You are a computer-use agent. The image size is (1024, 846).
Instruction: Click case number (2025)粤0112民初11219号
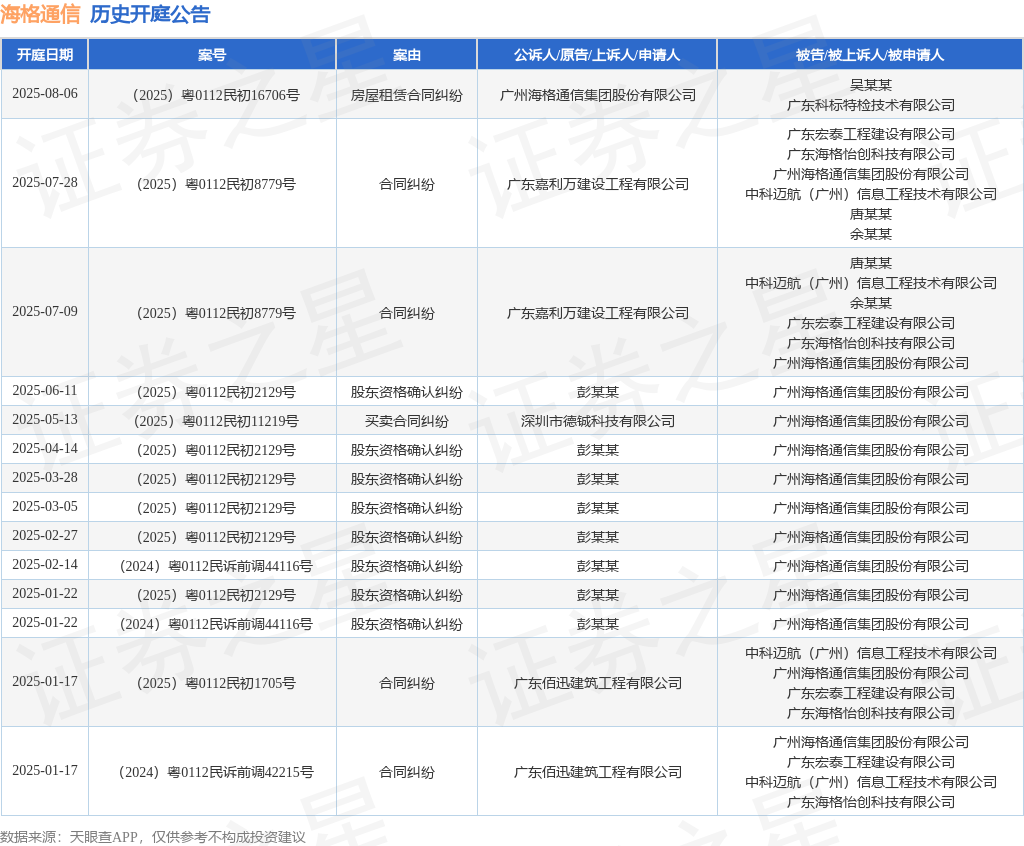(212, 421)
